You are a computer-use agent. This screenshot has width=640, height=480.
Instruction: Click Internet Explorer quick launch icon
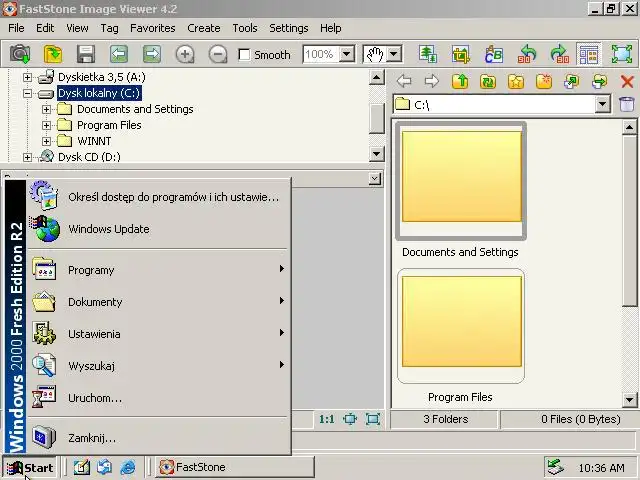click(x=128, y=467)
